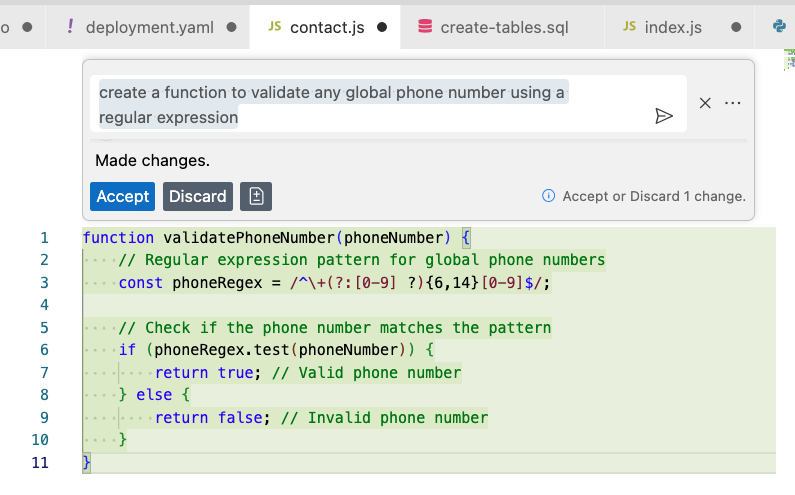Click the deployment.yaml unsaved dot indicator

(x=232, y=27)
